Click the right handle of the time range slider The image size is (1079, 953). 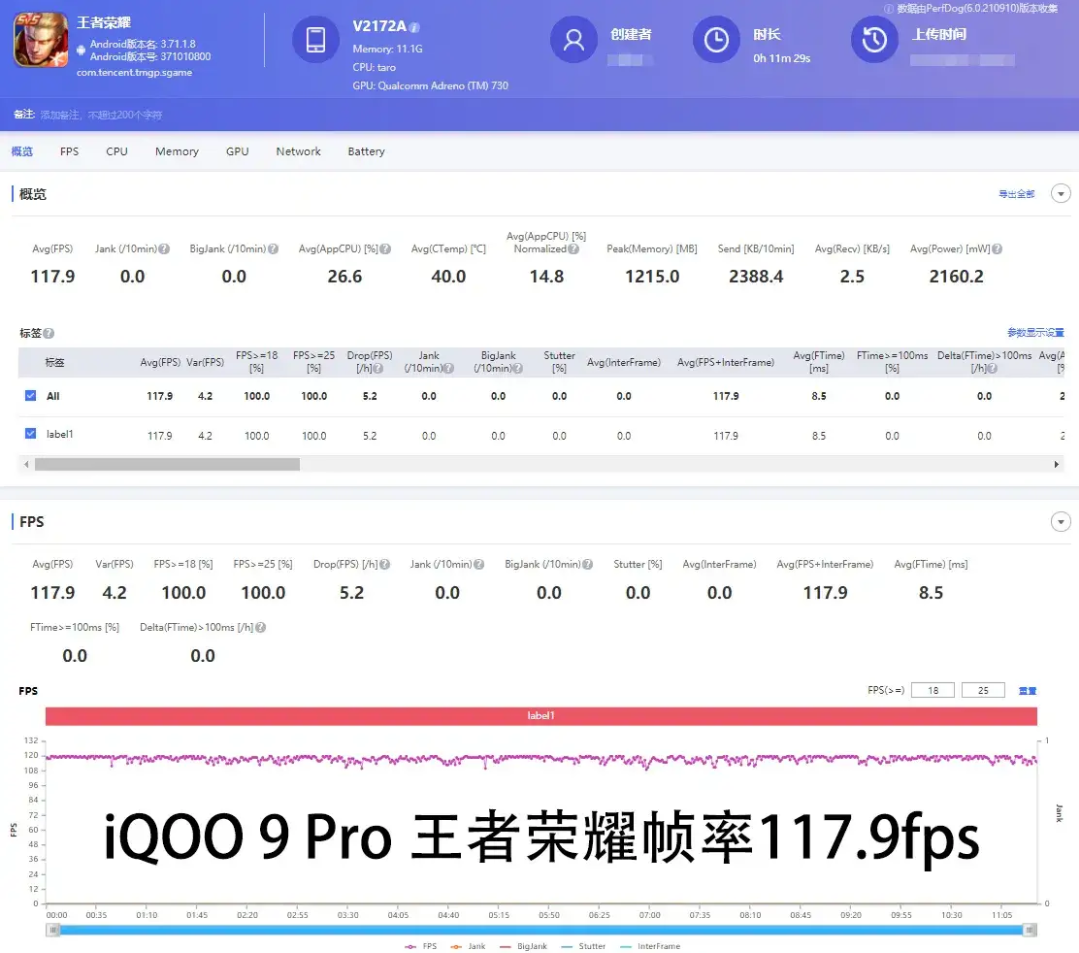[x=1029, y=930]
